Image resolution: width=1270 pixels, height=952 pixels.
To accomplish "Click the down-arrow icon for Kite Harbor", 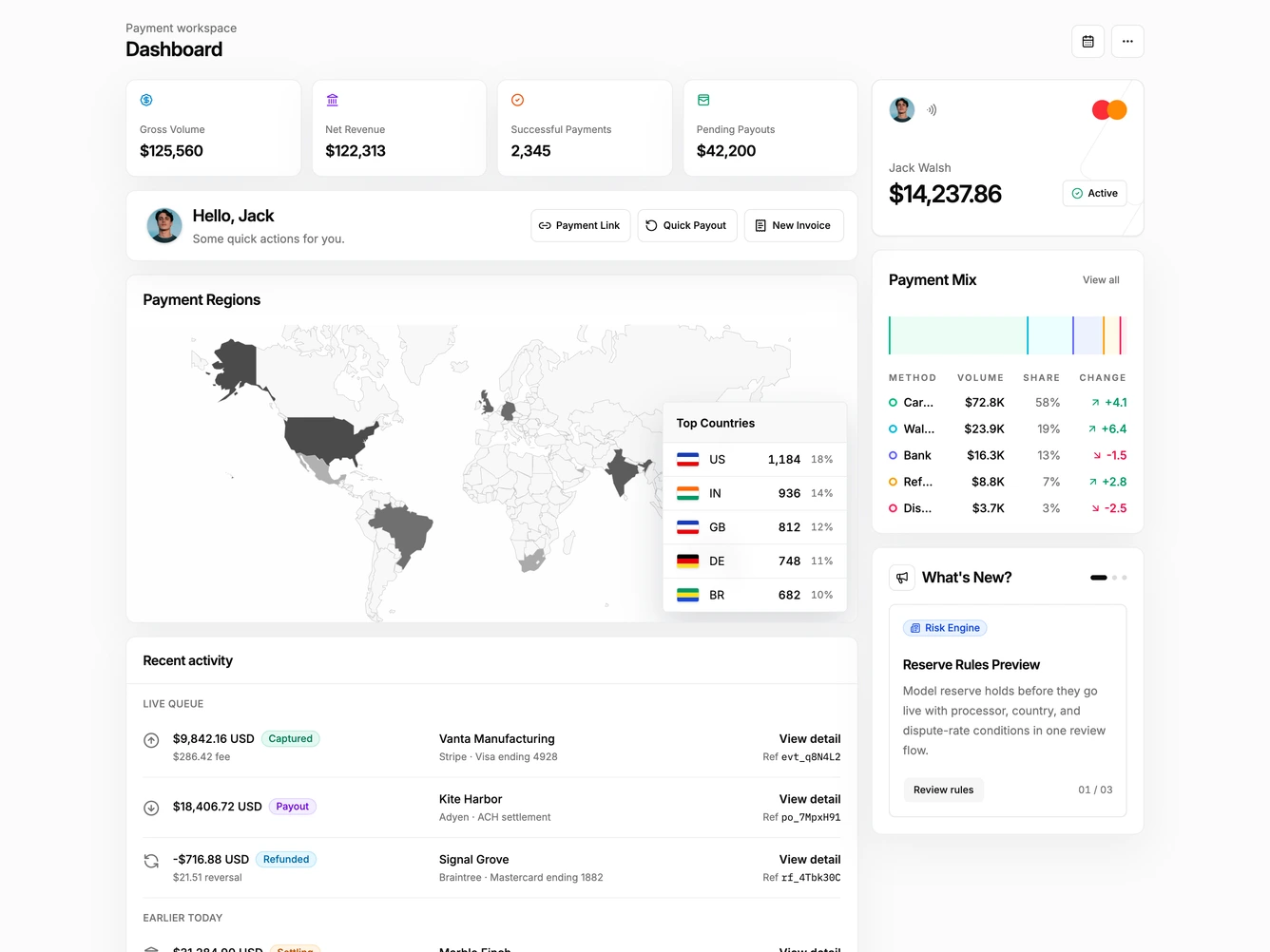I will (151, 809).
